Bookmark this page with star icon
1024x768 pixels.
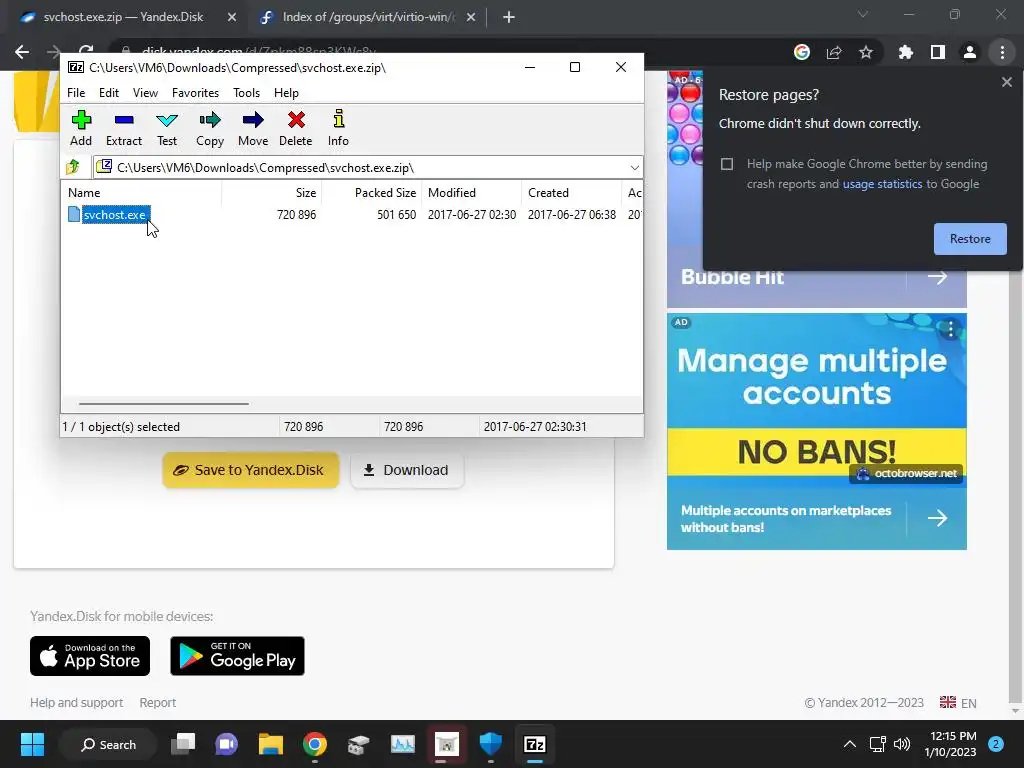[866, 52]
